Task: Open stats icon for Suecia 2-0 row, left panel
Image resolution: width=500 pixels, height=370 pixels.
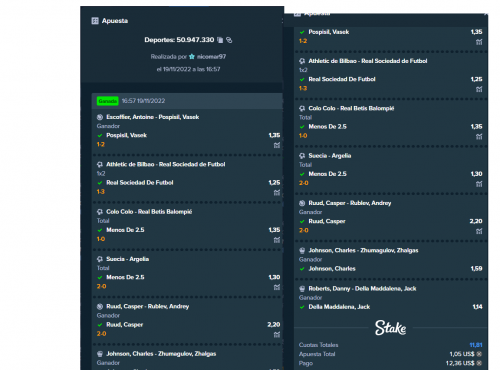Action: [x=277, y=287]
